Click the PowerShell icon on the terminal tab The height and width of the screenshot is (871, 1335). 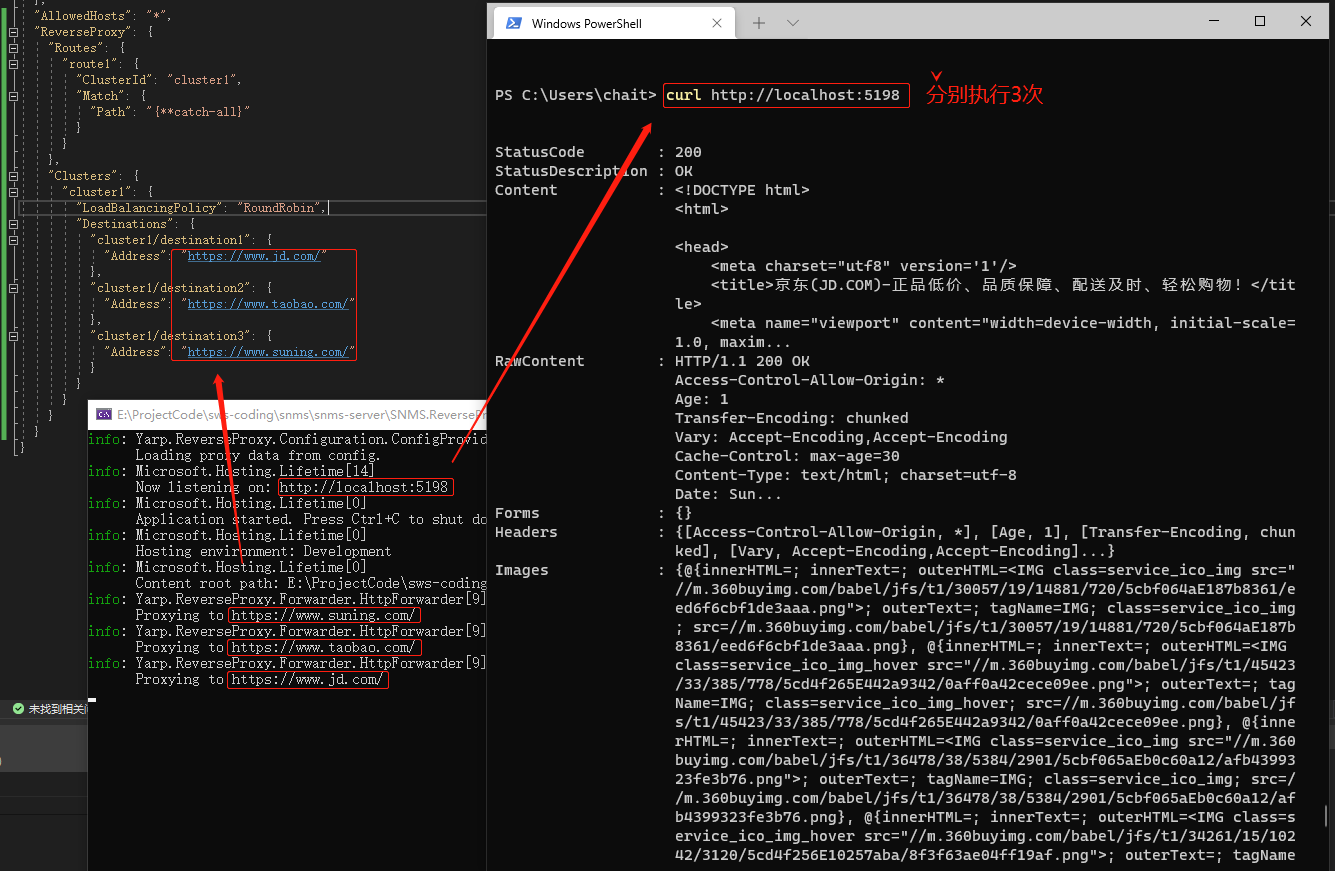click(x=514, y=22)
